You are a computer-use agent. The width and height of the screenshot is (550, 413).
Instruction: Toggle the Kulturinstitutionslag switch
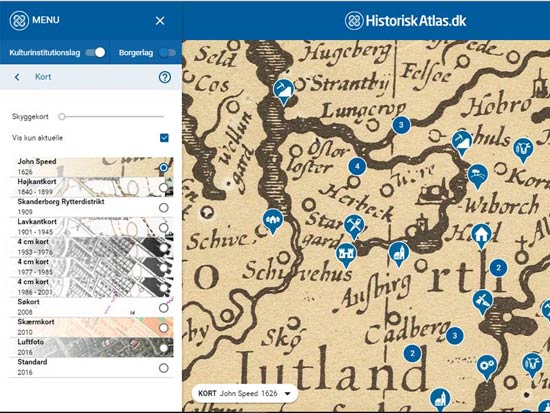(x=95, y=53)
